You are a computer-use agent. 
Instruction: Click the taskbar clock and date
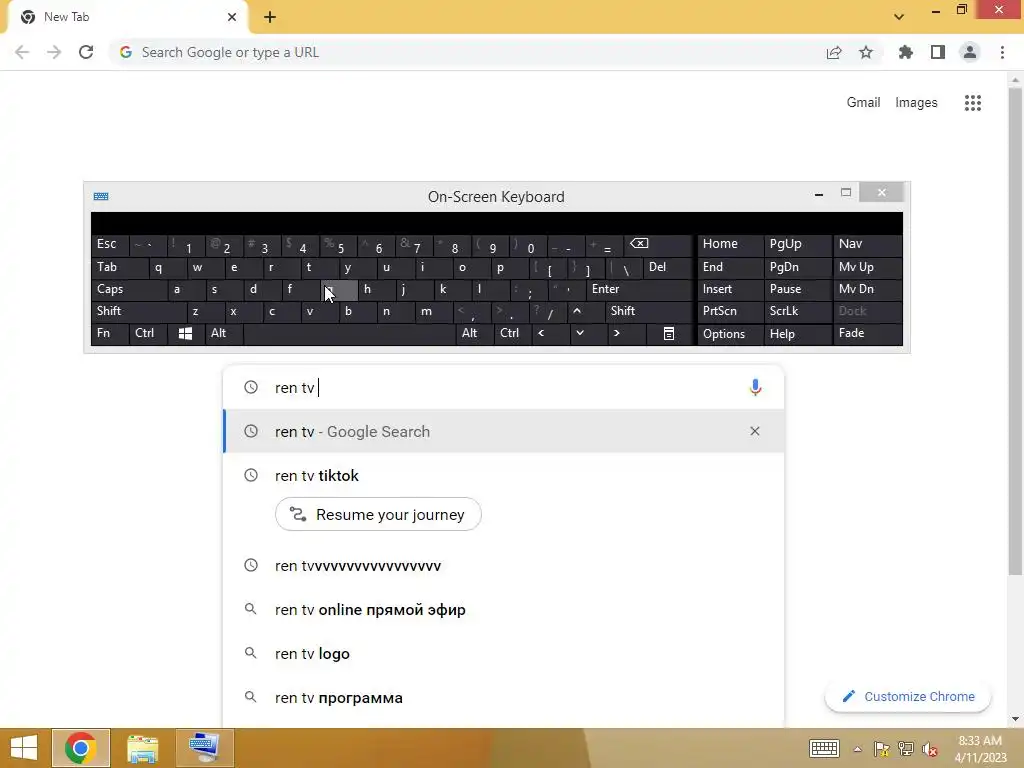click(x=980, y=749)
